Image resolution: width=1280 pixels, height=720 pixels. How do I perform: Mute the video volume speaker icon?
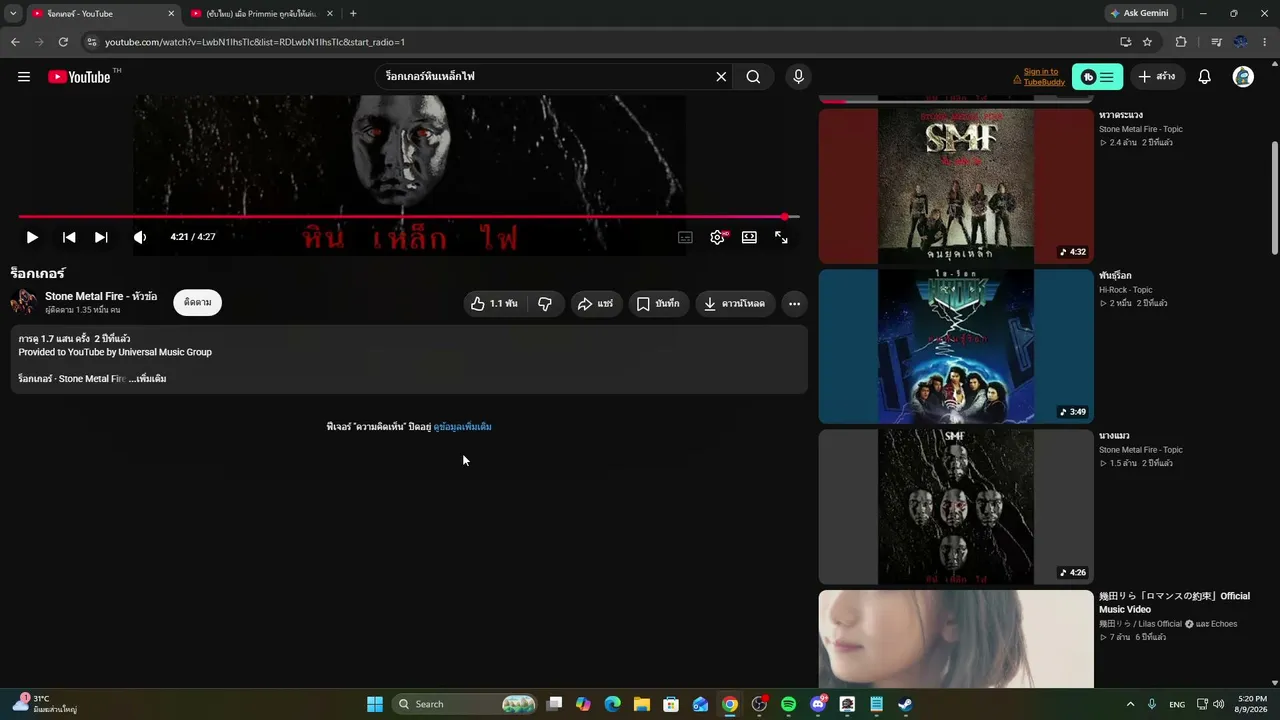click(x=140, y=237)
